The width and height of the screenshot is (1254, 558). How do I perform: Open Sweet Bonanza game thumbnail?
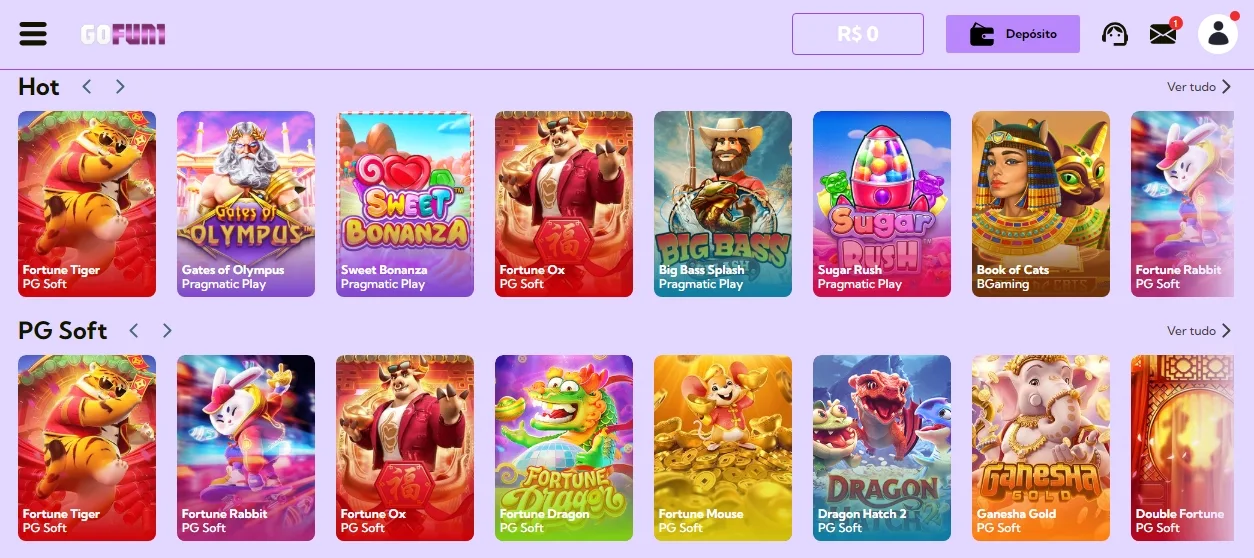(x=405, y=204)
